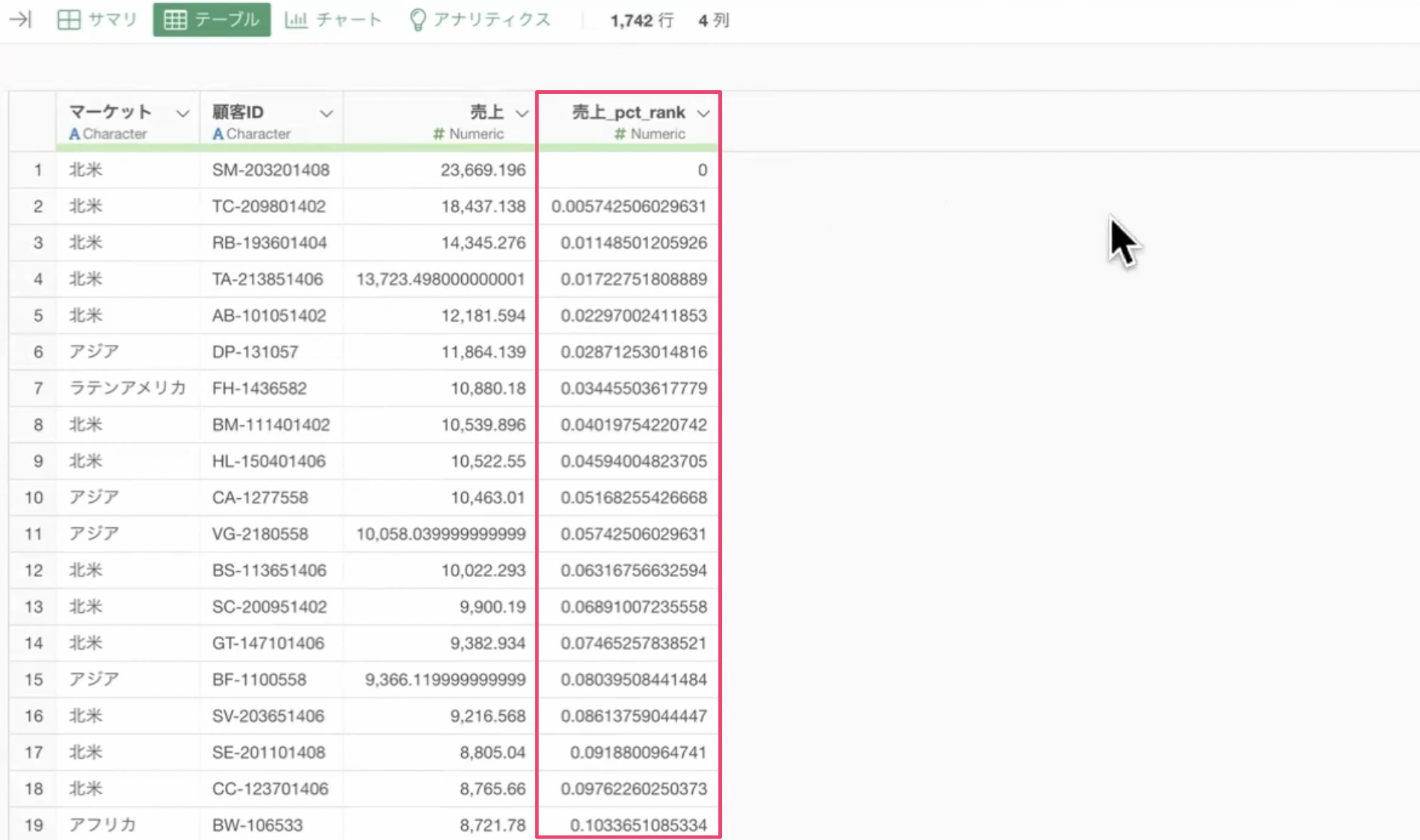Click the 売上_pct_rank column header name
Screen dimensions: 1420x840
click(x=628, y=112)
